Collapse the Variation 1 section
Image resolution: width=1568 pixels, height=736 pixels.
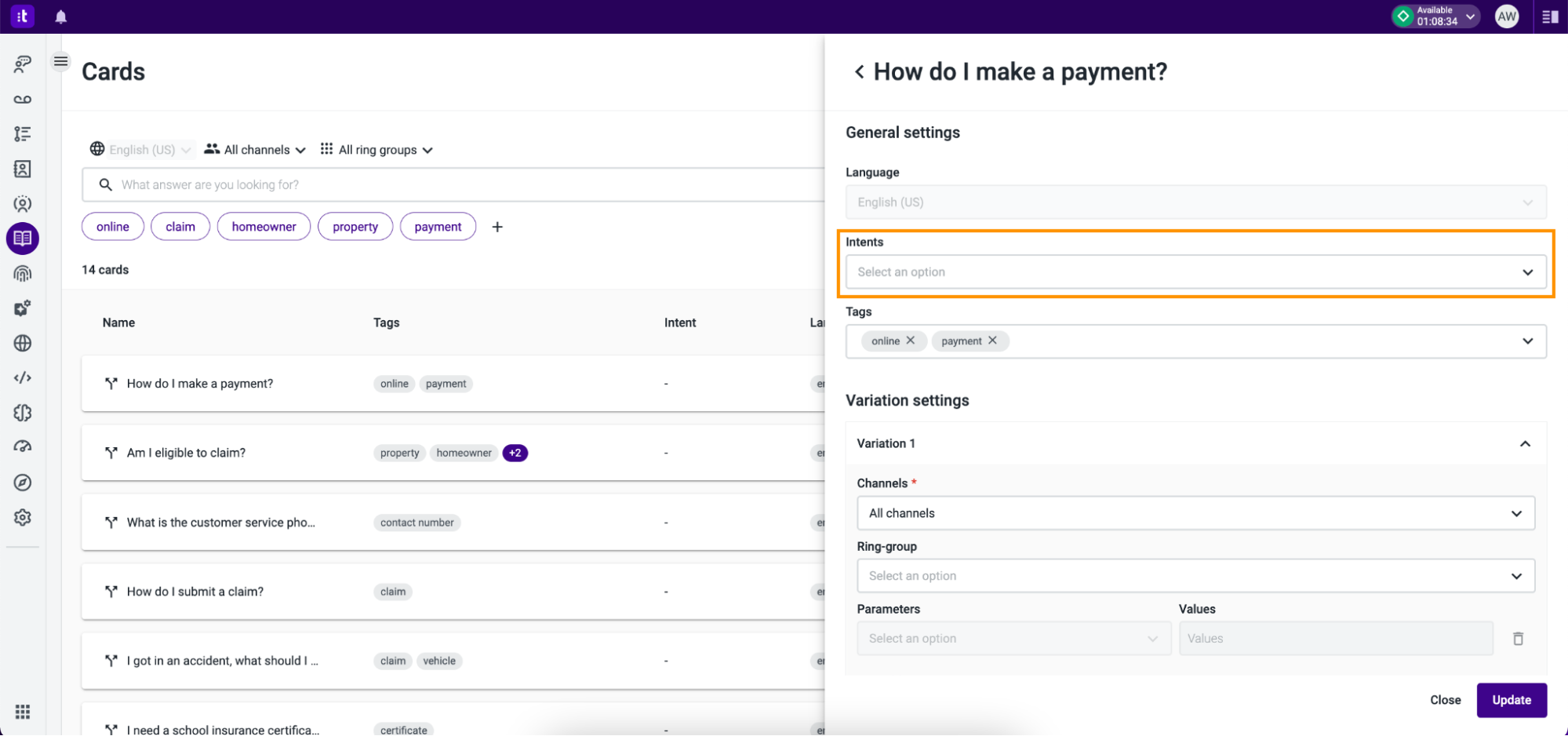[x=1525, y=443]
